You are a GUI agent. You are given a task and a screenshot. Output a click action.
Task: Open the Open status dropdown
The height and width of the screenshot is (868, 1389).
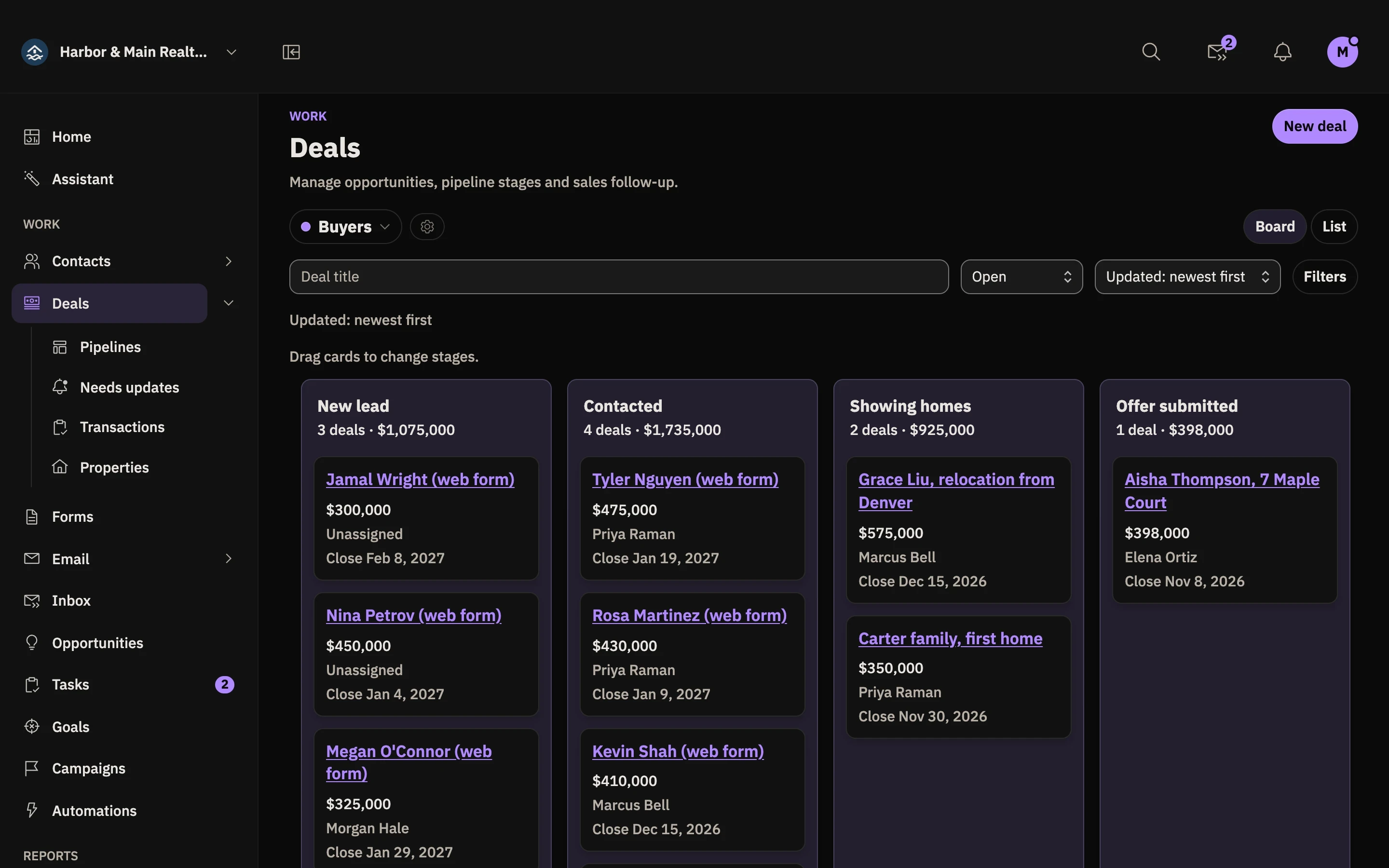coord(1021,277)
